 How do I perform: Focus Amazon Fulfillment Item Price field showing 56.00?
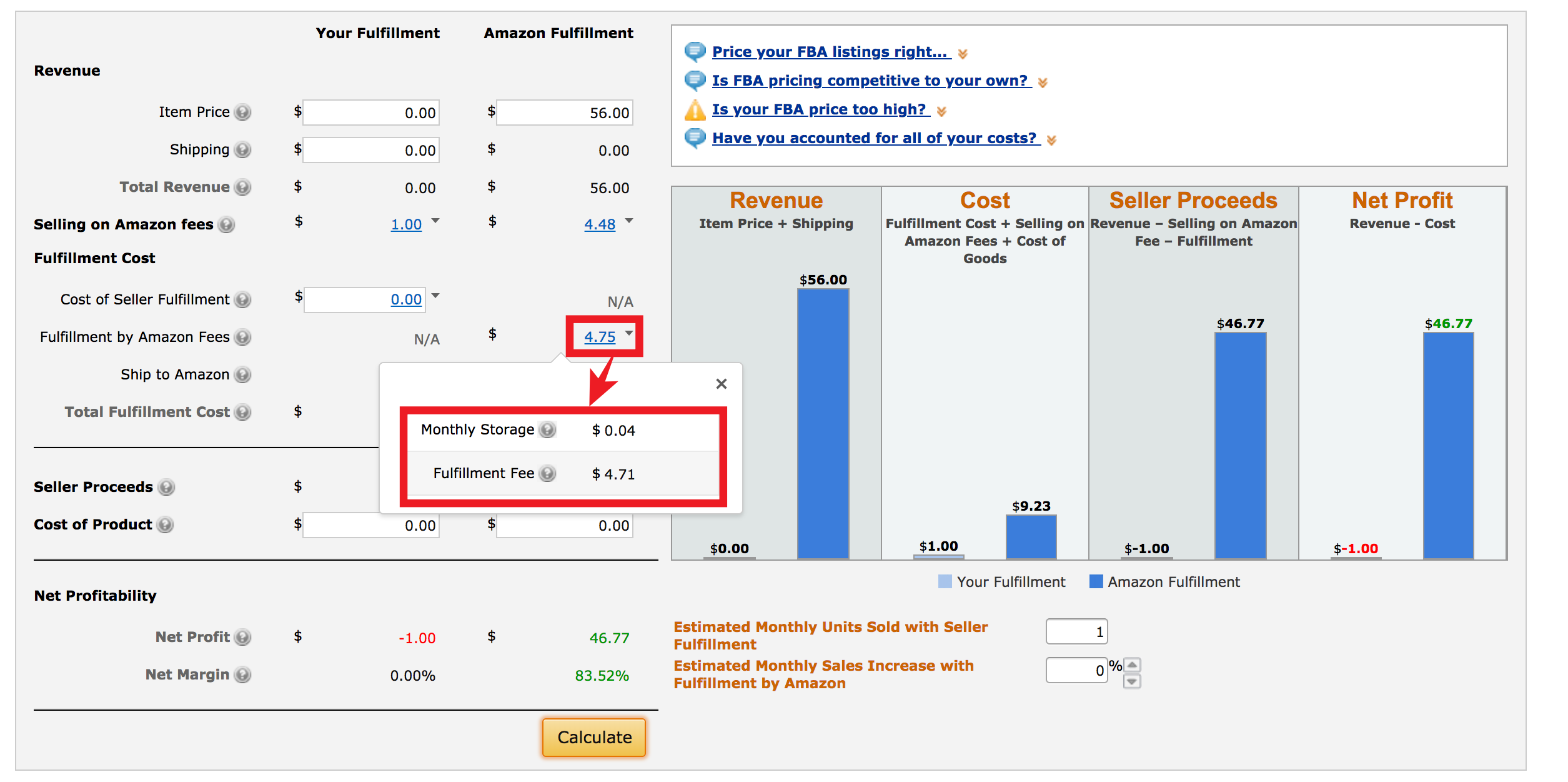565,113
